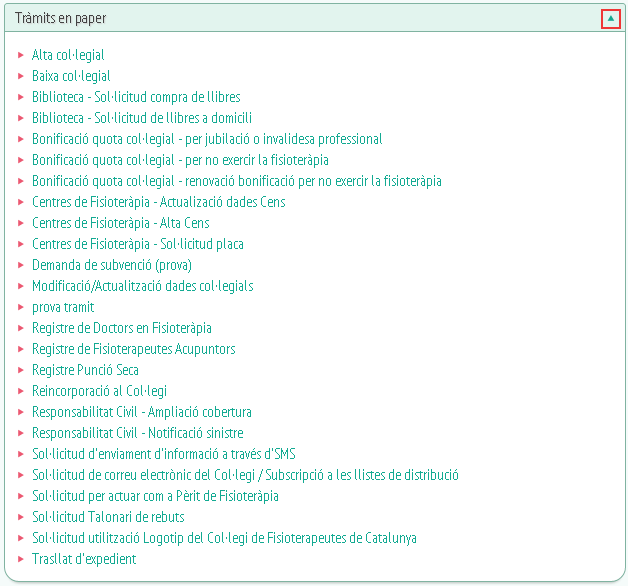
Task: Open Centres de Fisioteràpia - Alta Cens
Action: click(121, 223)
